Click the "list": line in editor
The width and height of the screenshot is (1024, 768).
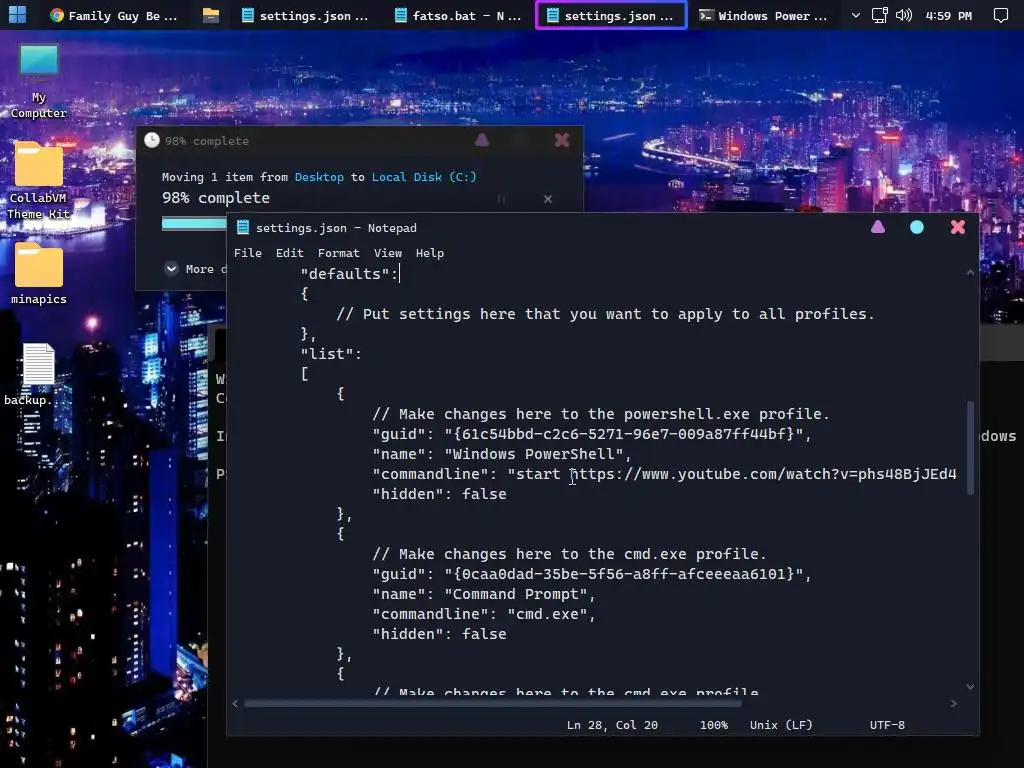coord(330,354)
